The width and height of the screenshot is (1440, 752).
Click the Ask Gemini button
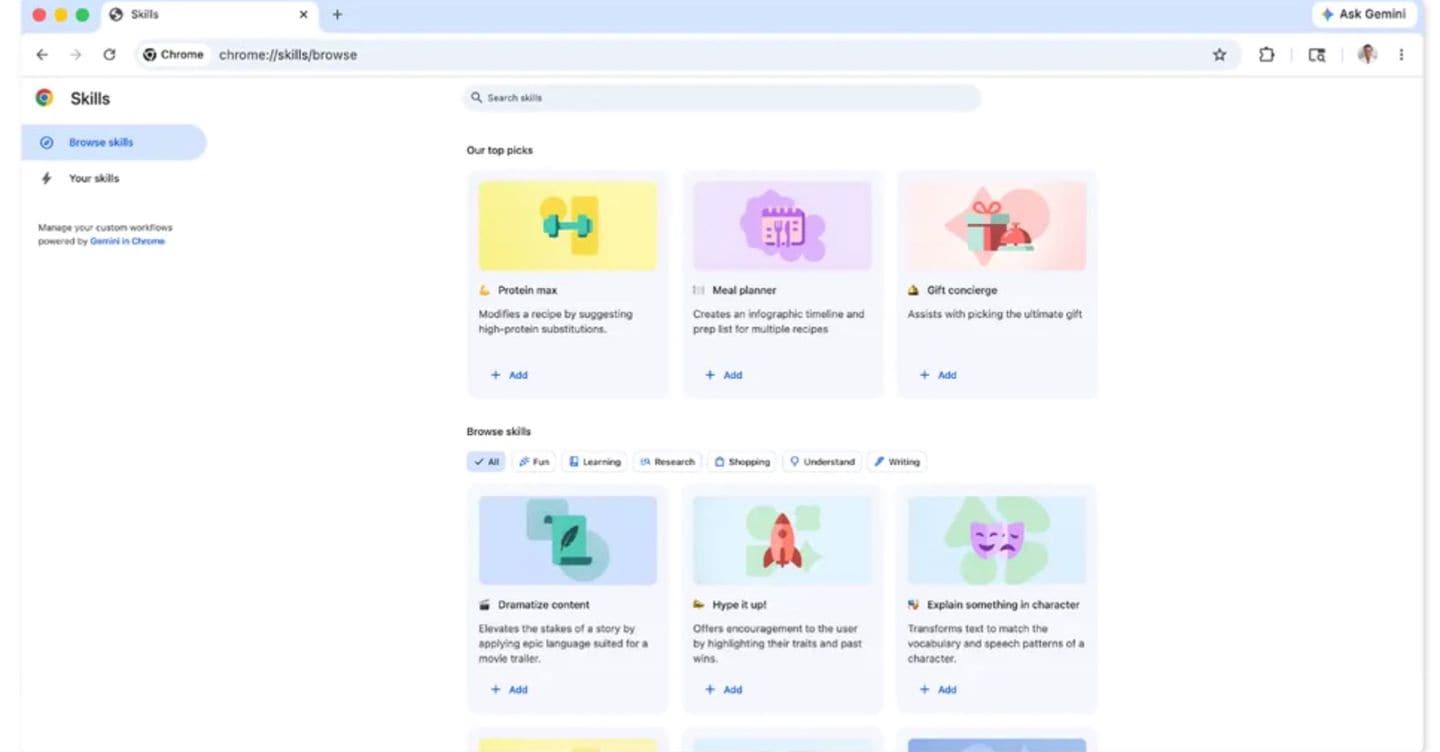[1364, 14]
